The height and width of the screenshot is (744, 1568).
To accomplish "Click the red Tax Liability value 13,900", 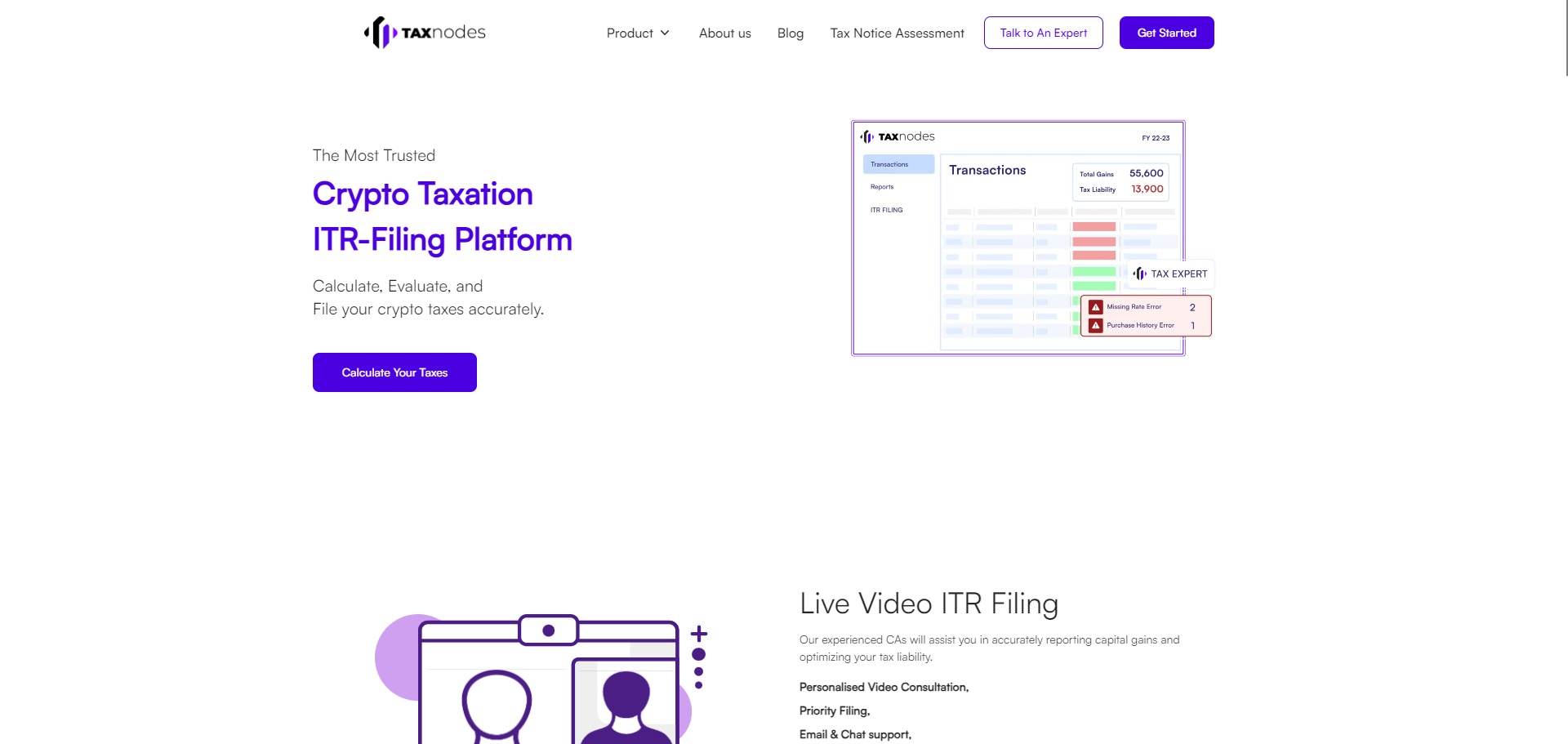I will [1147, 189].
